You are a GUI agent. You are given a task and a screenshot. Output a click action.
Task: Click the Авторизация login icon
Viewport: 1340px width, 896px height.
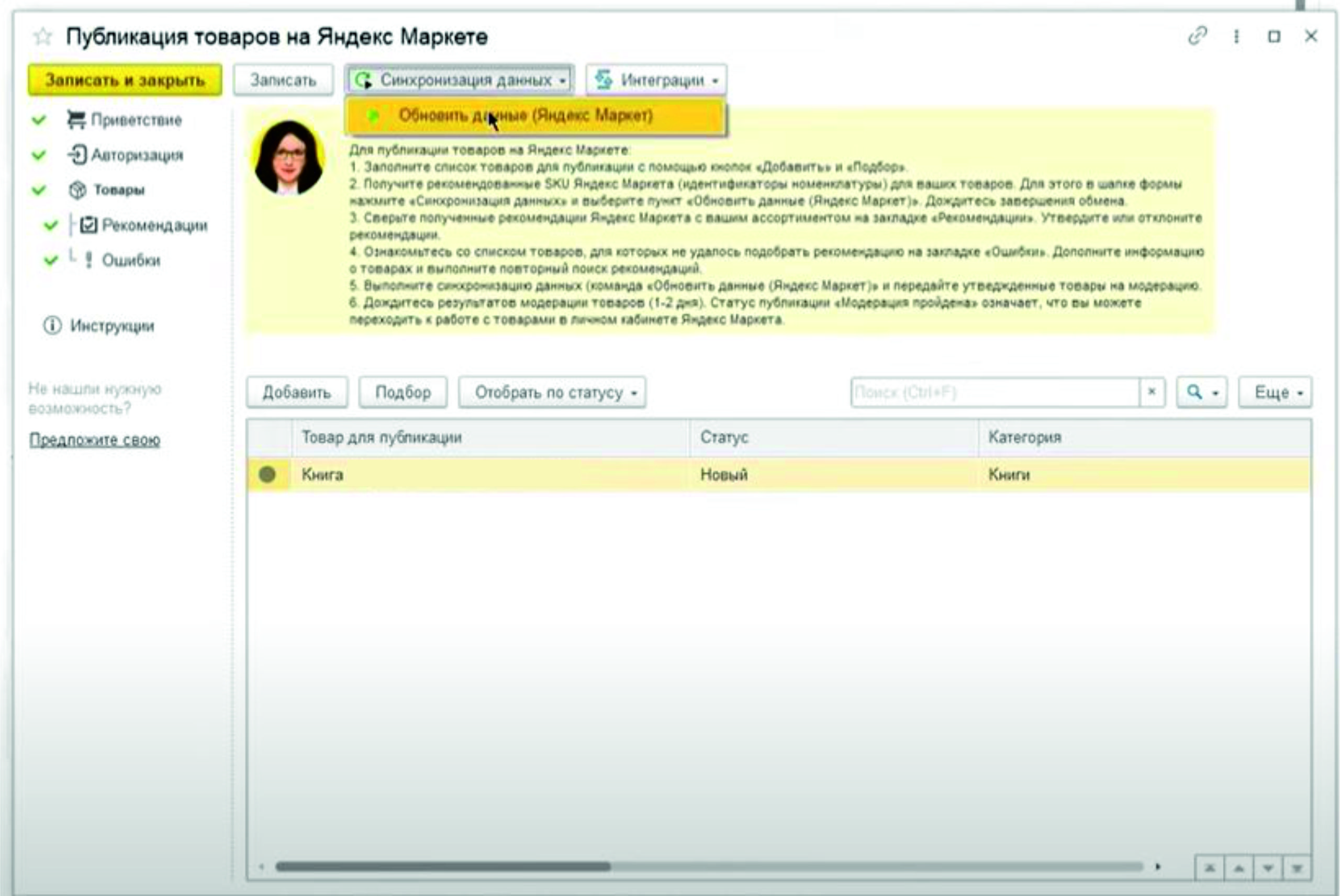tap(77, 155)
